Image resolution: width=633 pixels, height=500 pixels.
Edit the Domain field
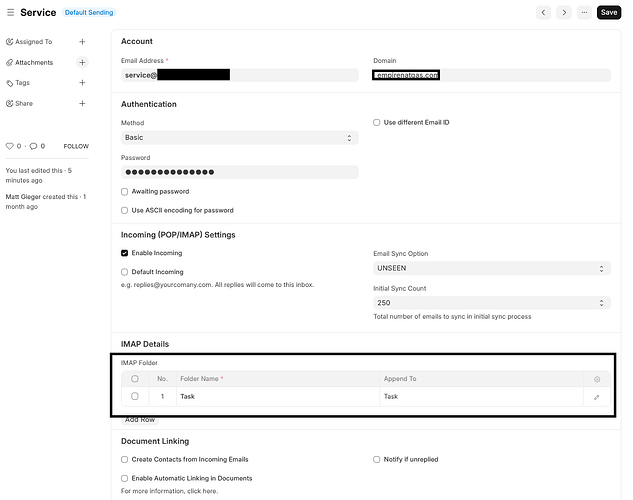pyautogui.click(x=492, y=75)
